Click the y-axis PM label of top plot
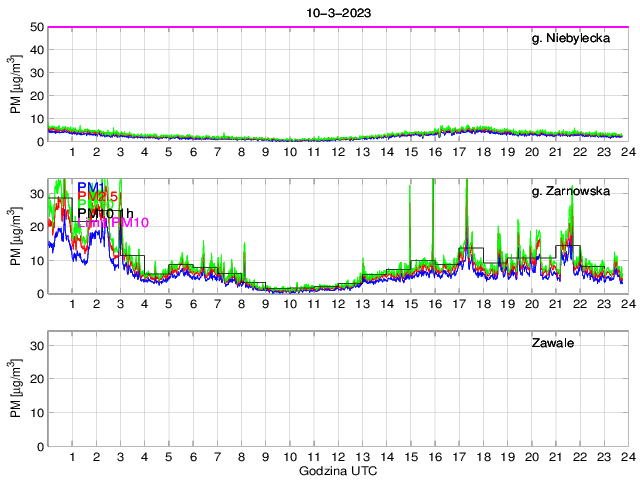This screenshot has width=640, height=480. (15, 85)
